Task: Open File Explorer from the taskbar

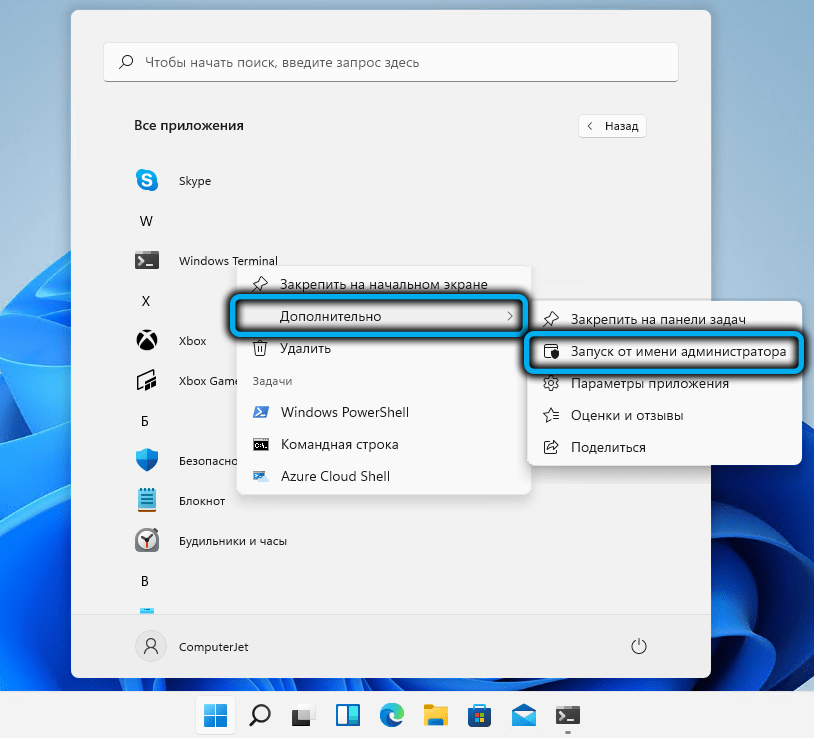Action: pyautogui.click(x=435, y=715)
